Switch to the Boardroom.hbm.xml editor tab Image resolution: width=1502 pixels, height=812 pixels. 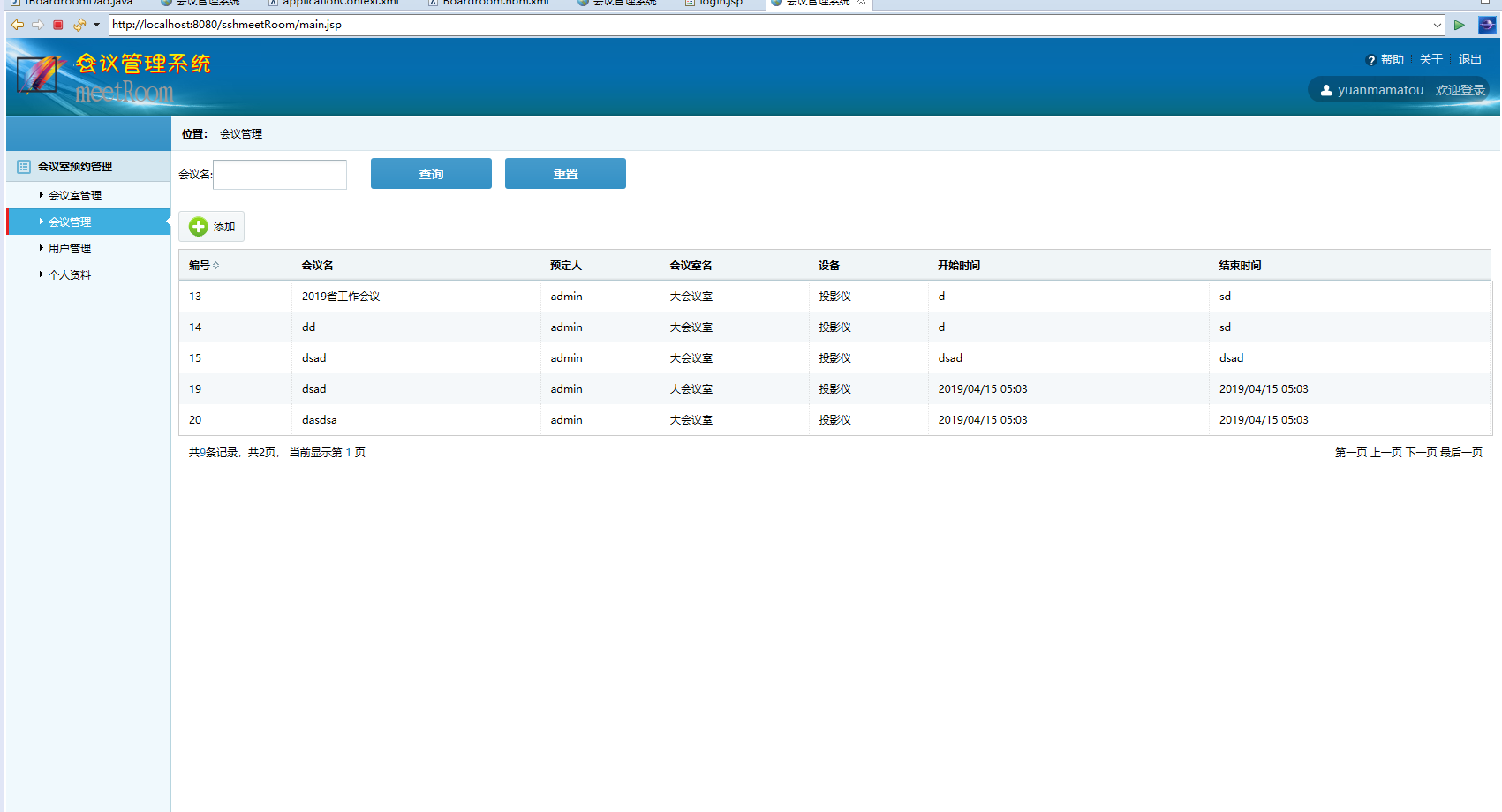point(489,3)
